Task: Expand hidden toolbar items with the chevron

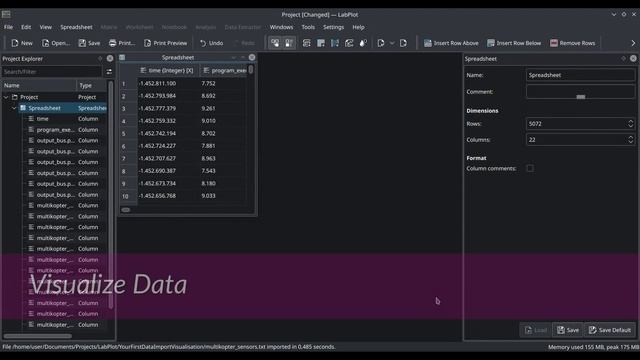Action: pos(633,43)
